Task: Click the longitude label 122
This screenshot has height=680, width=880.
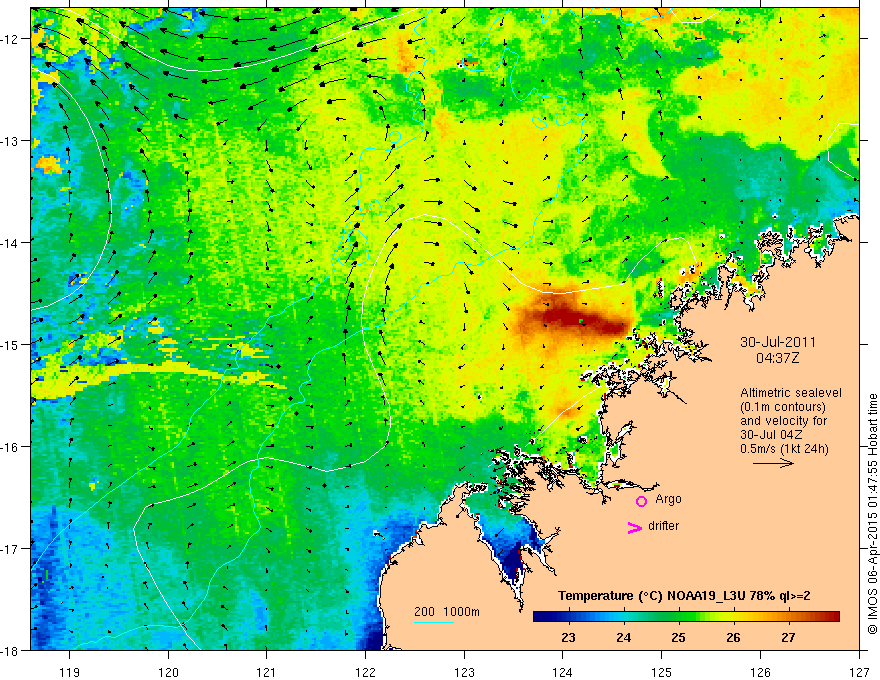Action: [x=365, y=672]
